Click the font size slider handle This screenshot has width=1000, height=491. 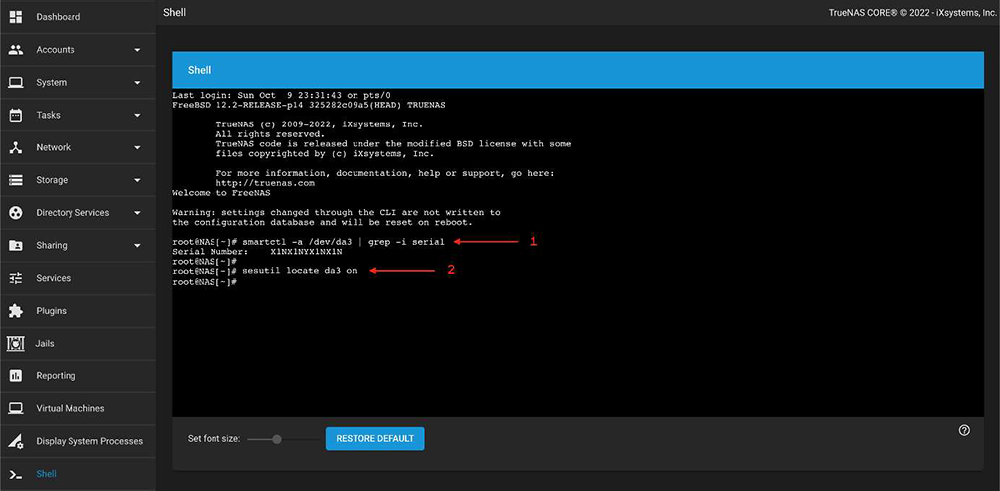277,439
